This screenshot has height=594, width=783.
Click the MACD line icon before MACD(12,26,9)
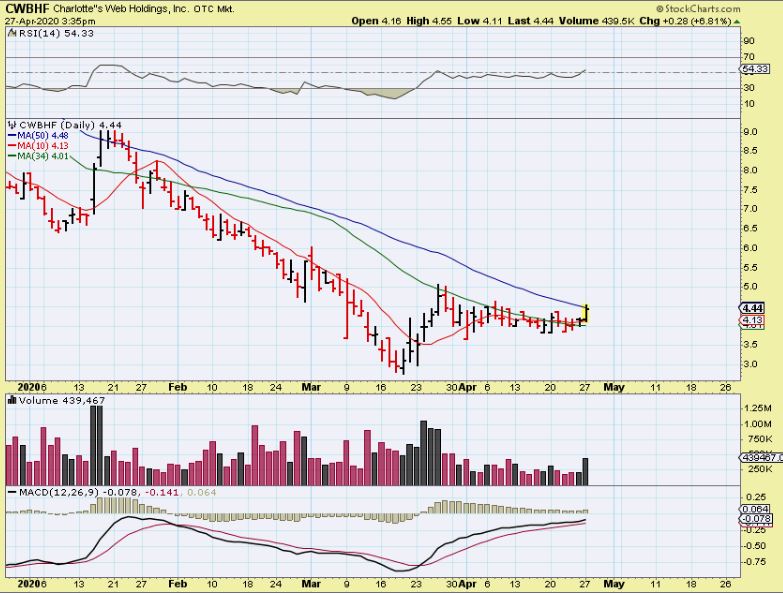click(12, 493)
